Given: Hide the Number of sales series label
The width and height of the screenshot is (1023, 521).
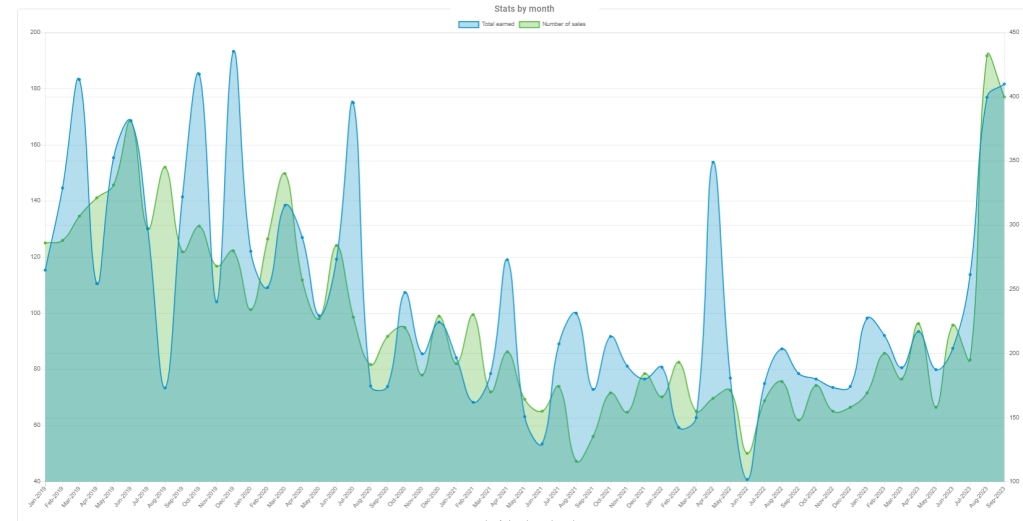Looking at the screenshot, I should pos(563,23).
